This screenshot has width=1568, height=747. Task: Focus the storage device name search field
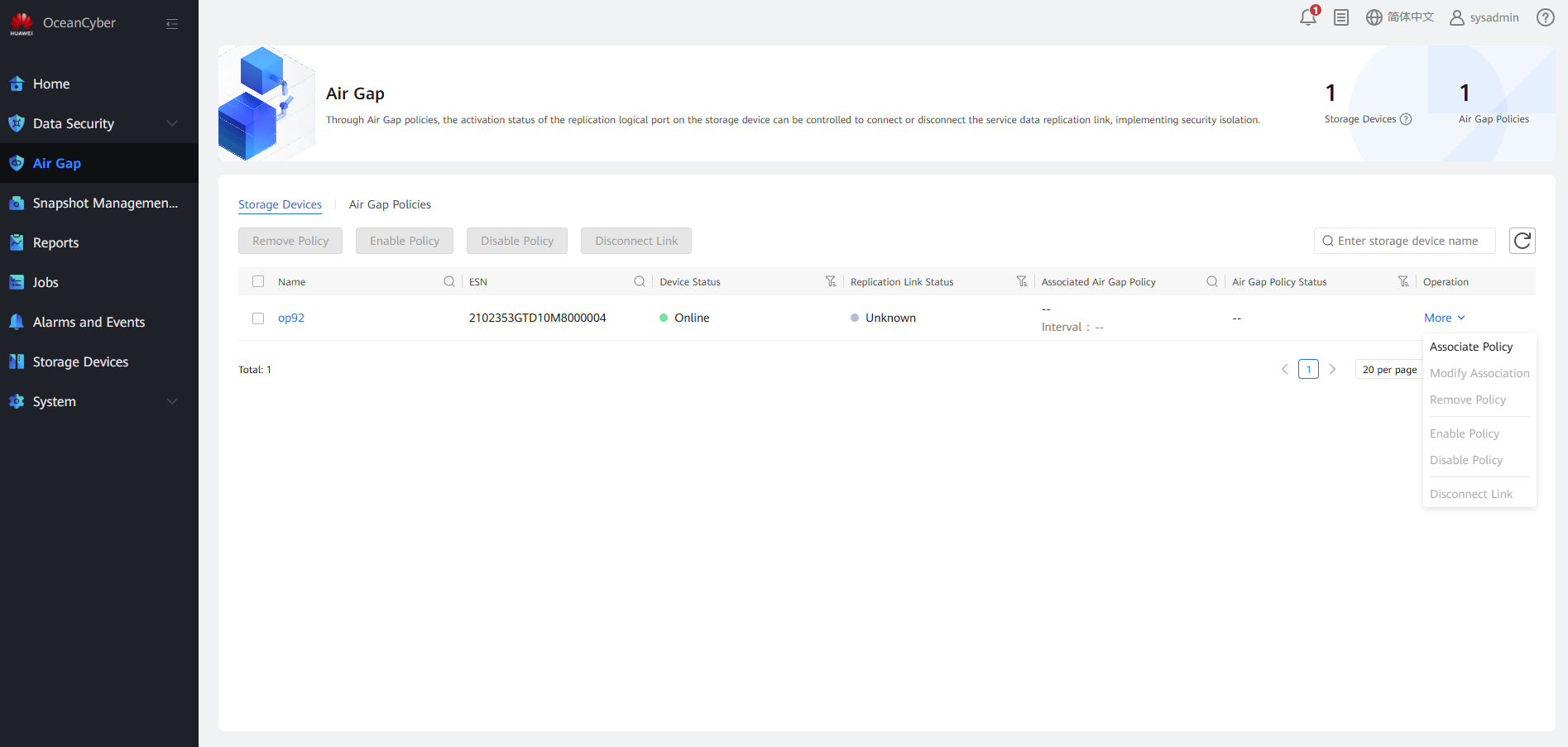(x=1407, y=241)
